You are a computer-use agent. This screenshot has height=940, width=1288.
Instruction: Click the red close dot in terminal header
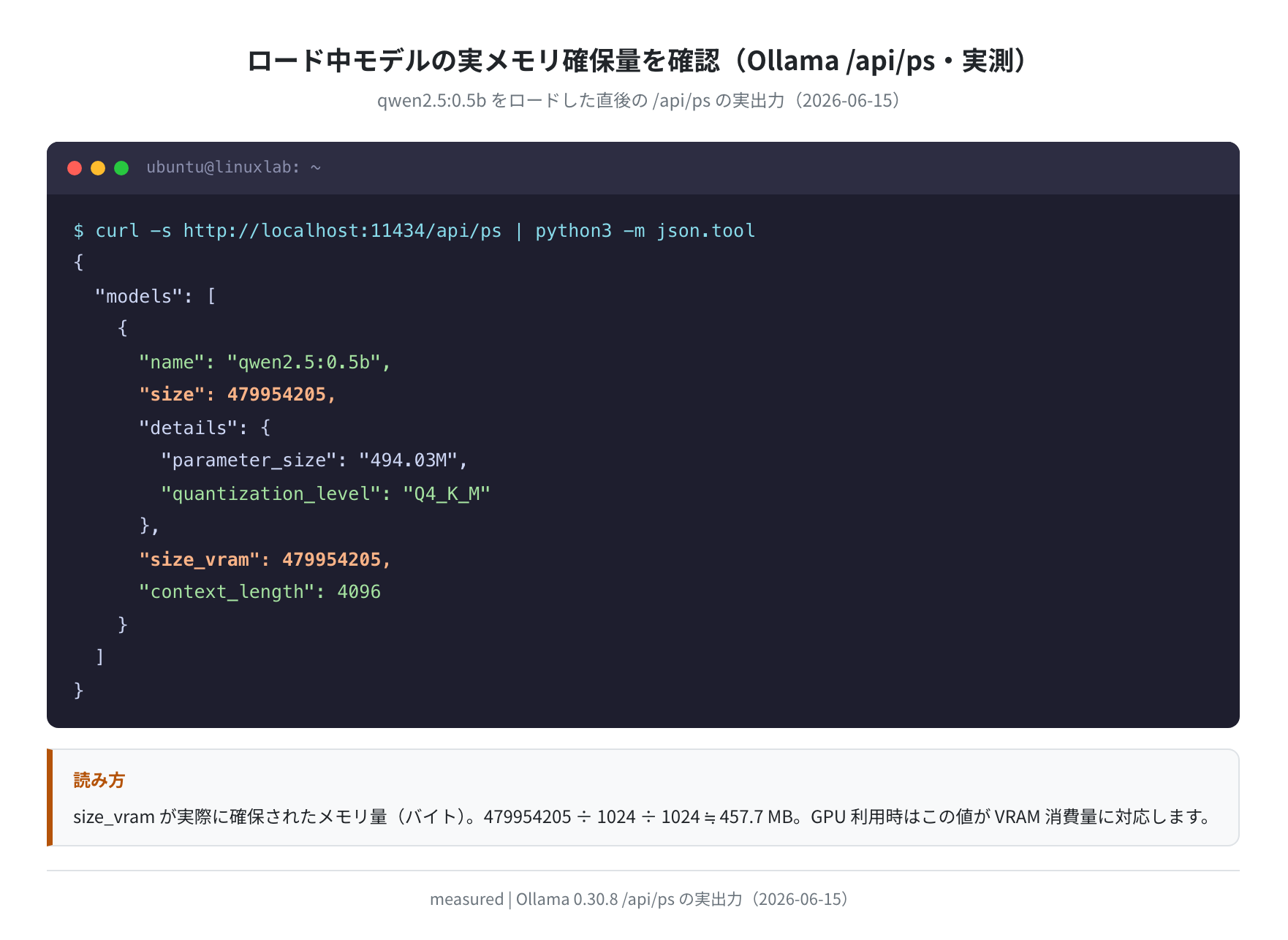tap(75, 168)
